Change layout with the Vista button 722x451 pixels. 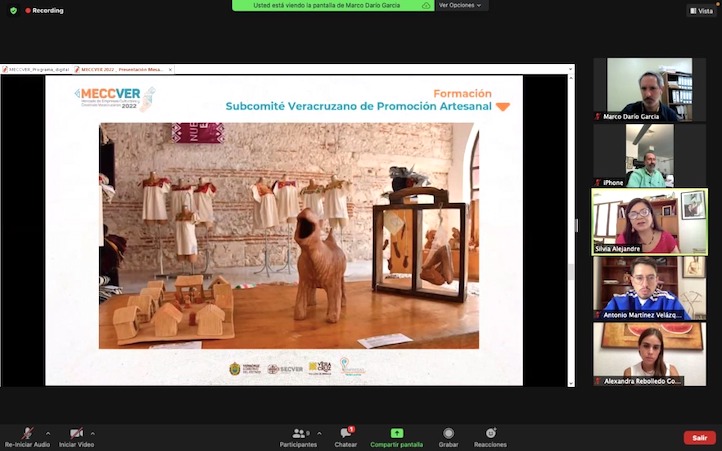(701, 10)
